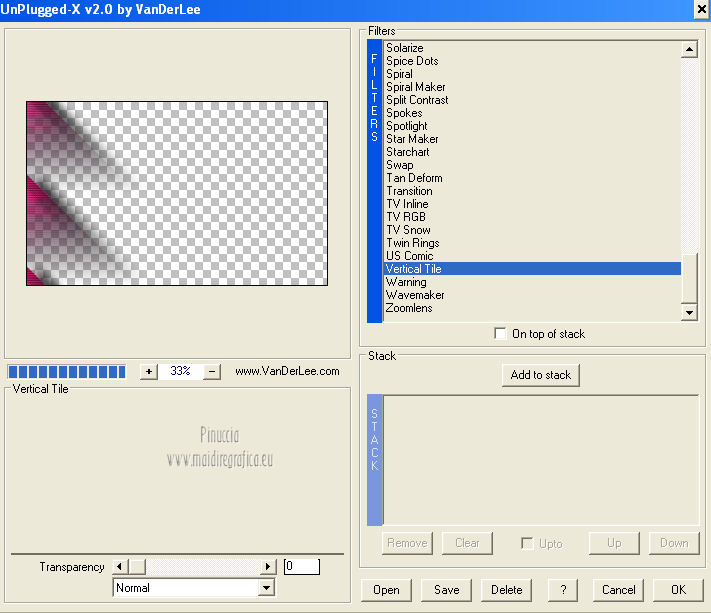Select the Spice Dots filter

tap(532, 61)
